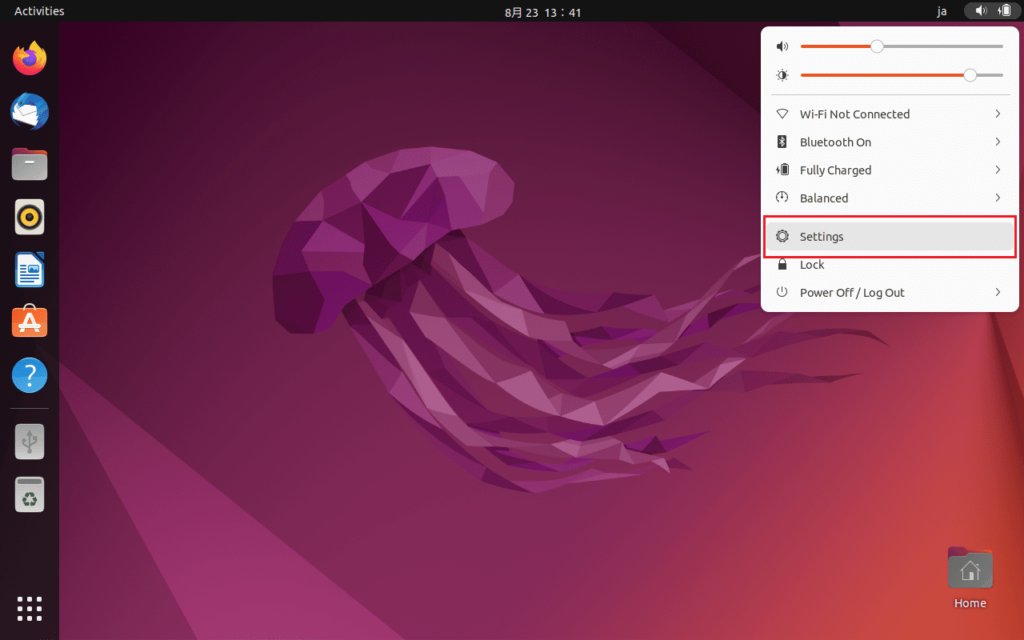Click the brightness sun icon in menu
The image size is (1024, 640).
click(x=782, y=75)
